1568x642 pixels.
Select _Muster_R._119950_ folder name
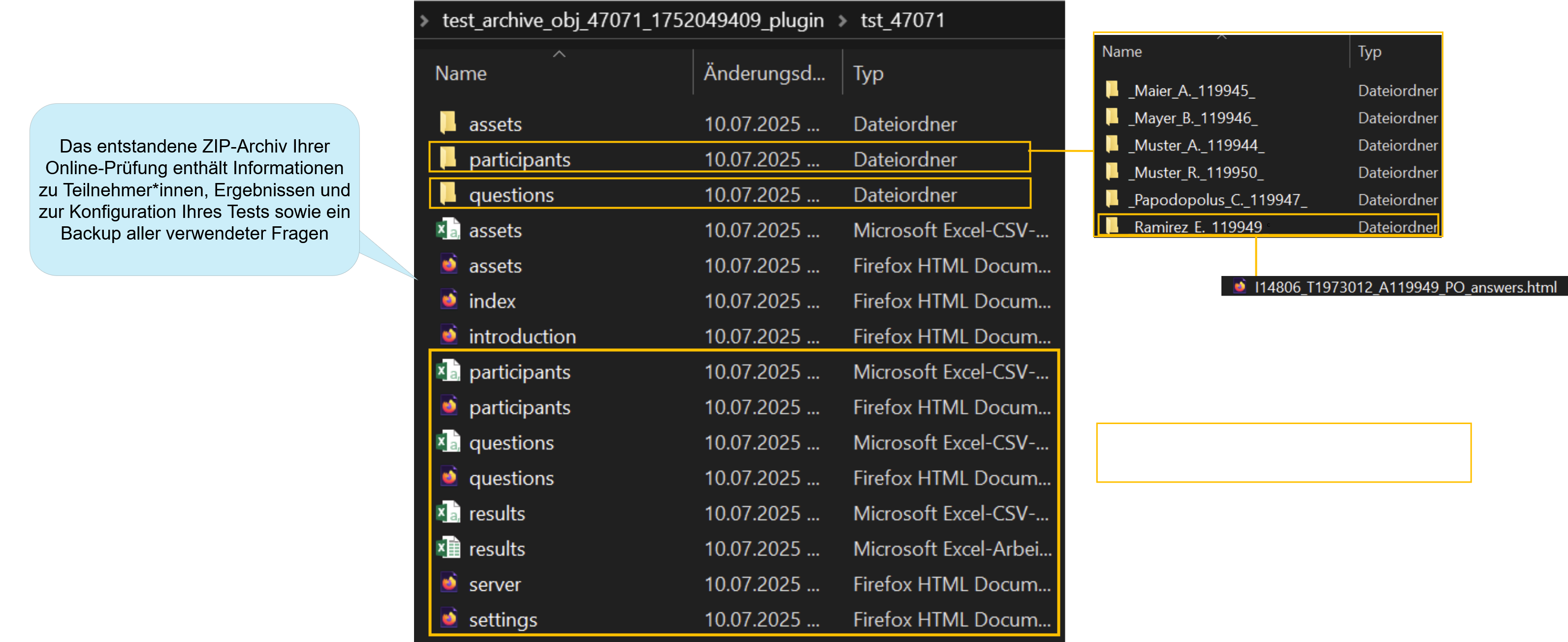point(1195,173)
